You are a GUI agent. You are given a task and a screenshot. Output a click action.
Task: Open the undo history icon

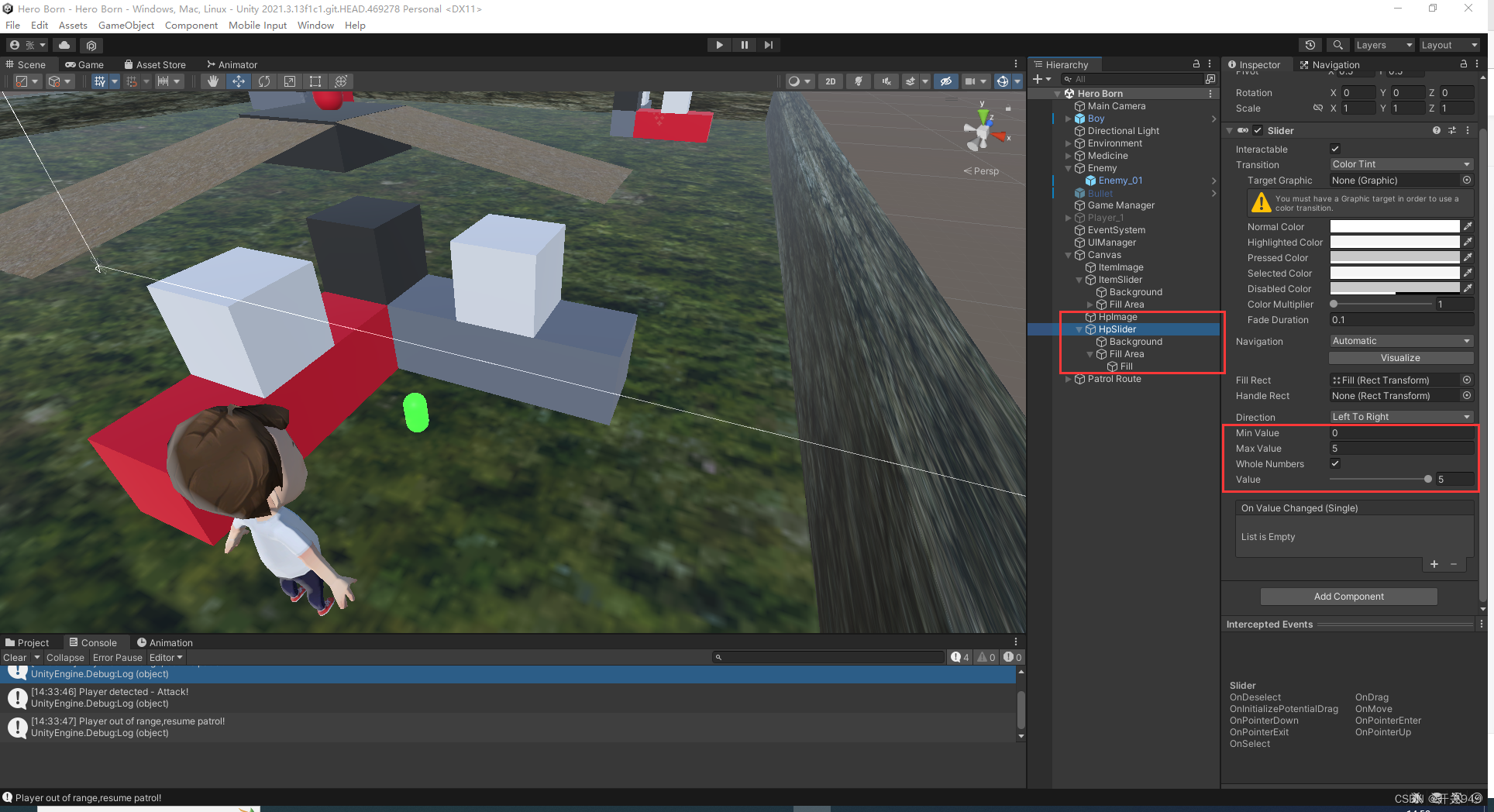[1310, 45]
